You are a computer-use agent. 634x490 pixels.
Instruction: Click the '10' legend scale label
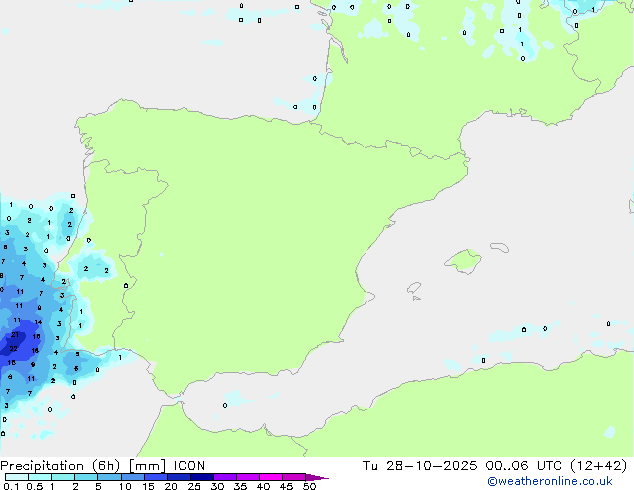pyautogui.click(x=125, y=486)
